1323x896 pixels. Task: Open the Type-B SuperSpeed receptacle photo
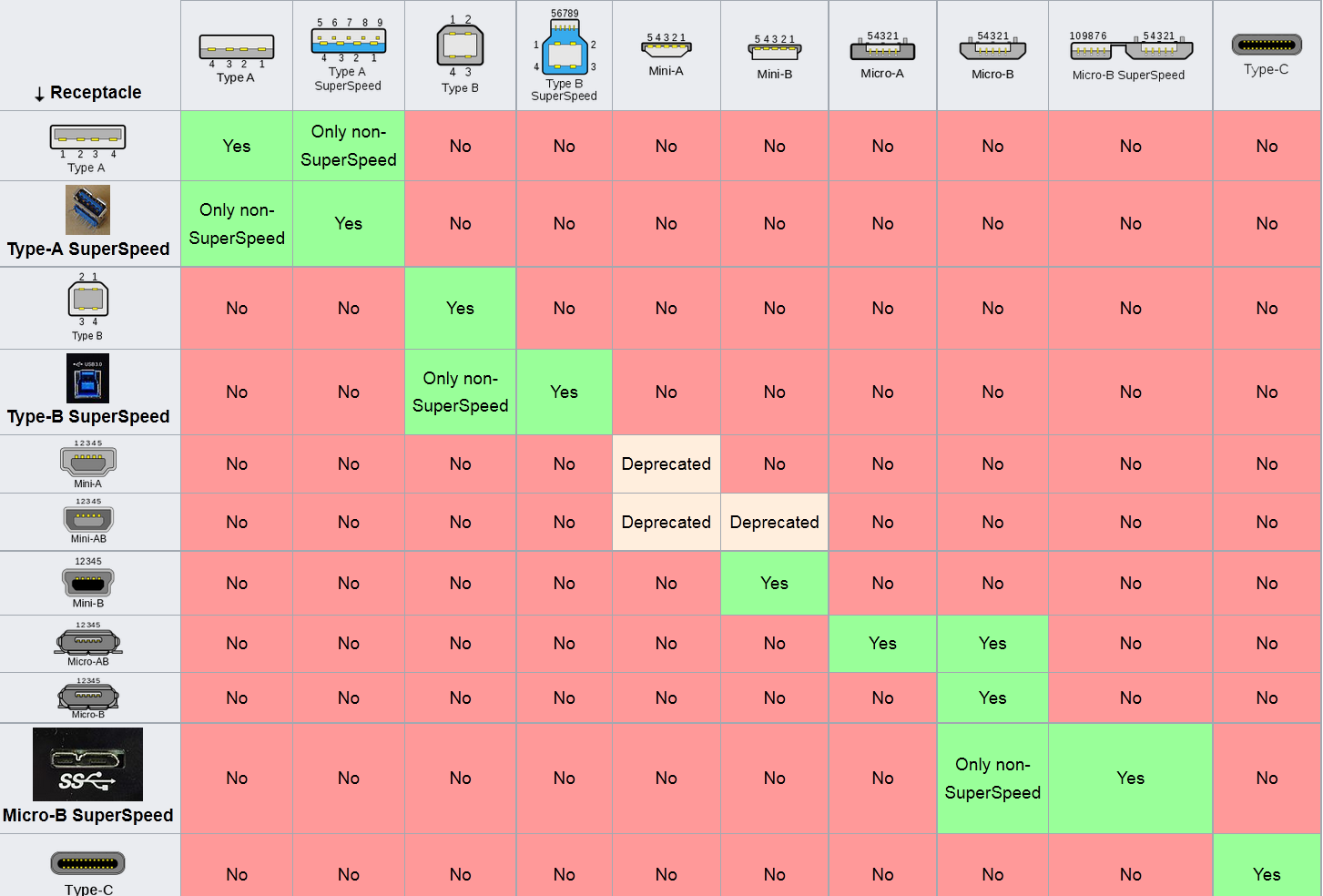coord(88,378)
